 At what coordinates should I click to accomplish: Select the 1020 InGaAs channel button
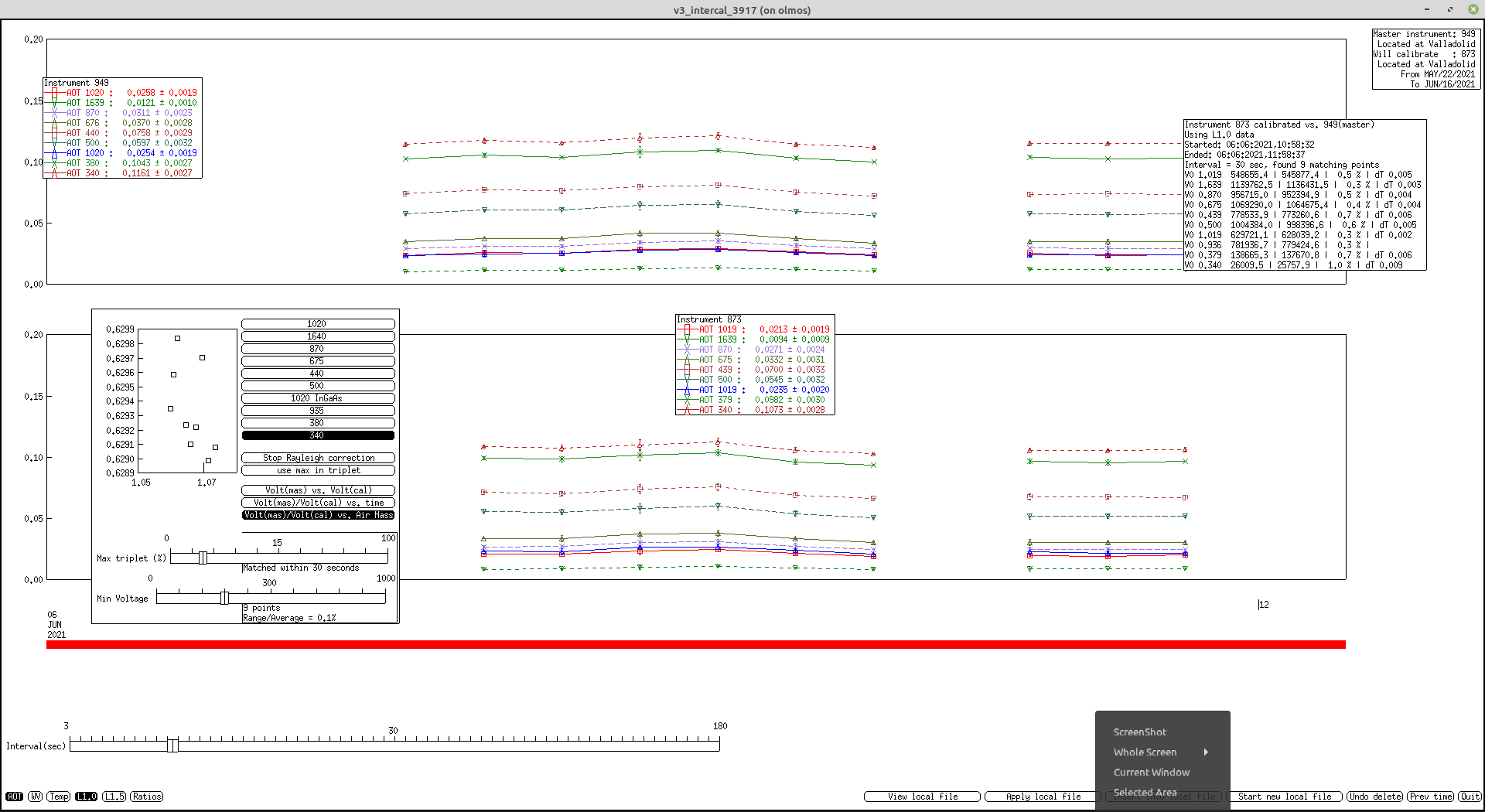click(x=318, y=398)
